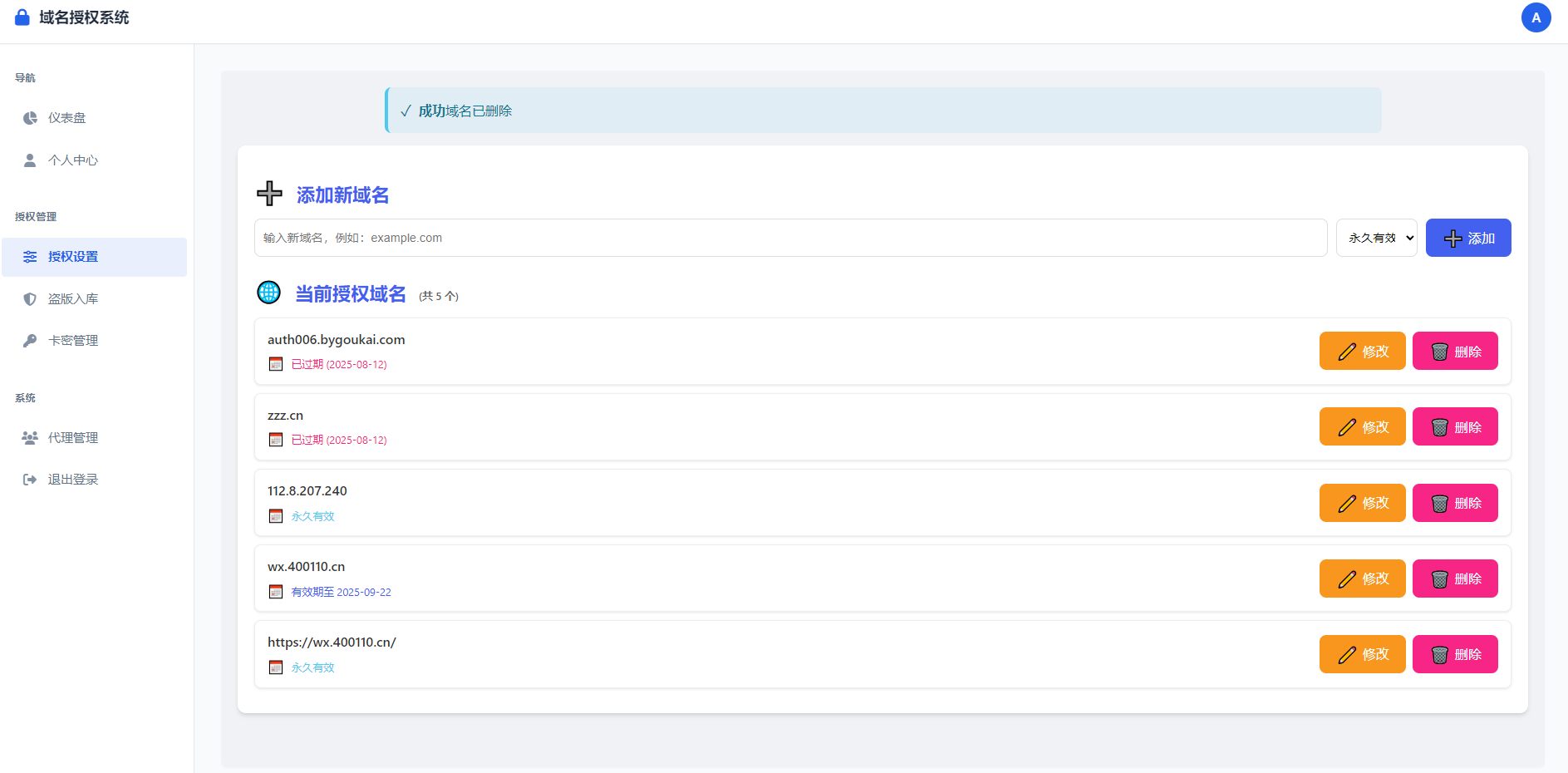Viewport: 1568px width, 773px height.
Task: Delete the 112.8.207.240 entry
Action: (x=1454, y=503)
